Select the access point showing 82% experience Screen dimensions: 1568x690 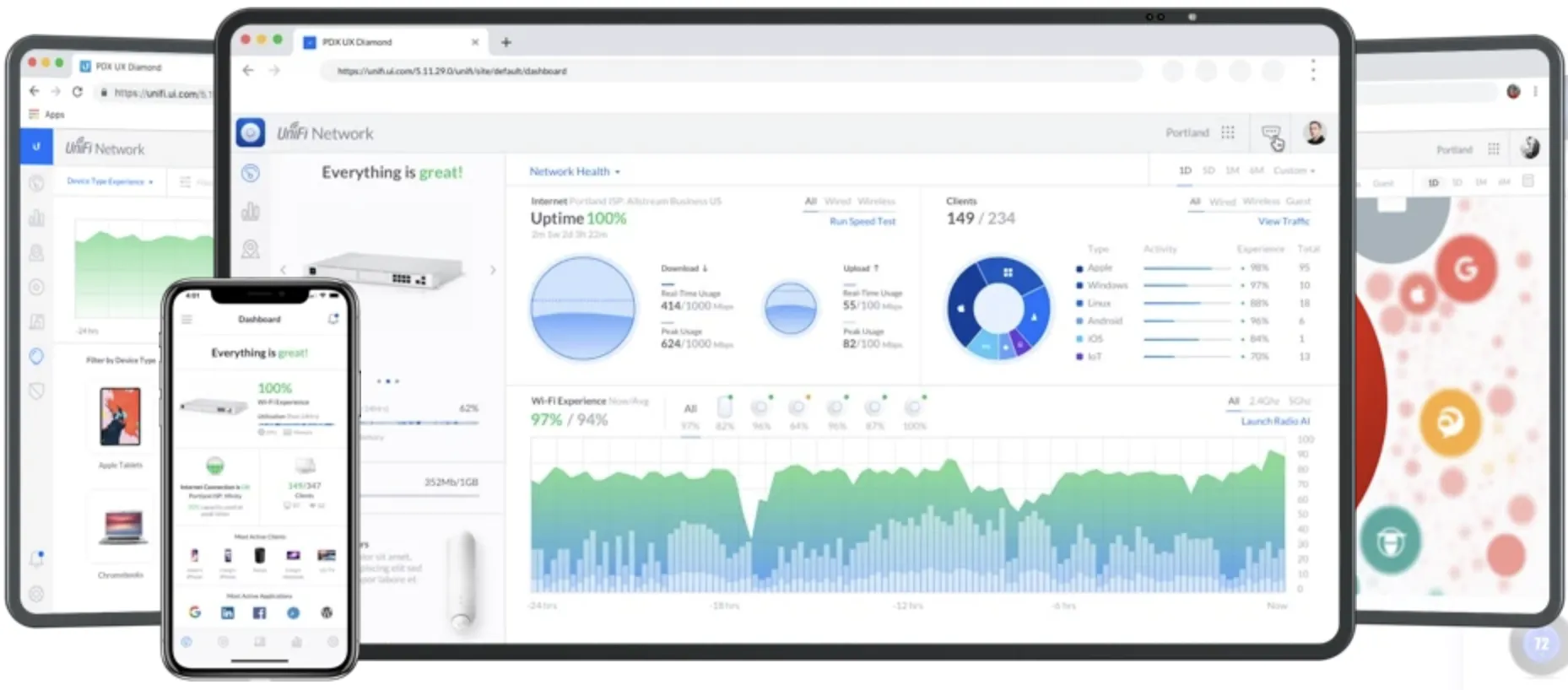(x=725, y=412)
